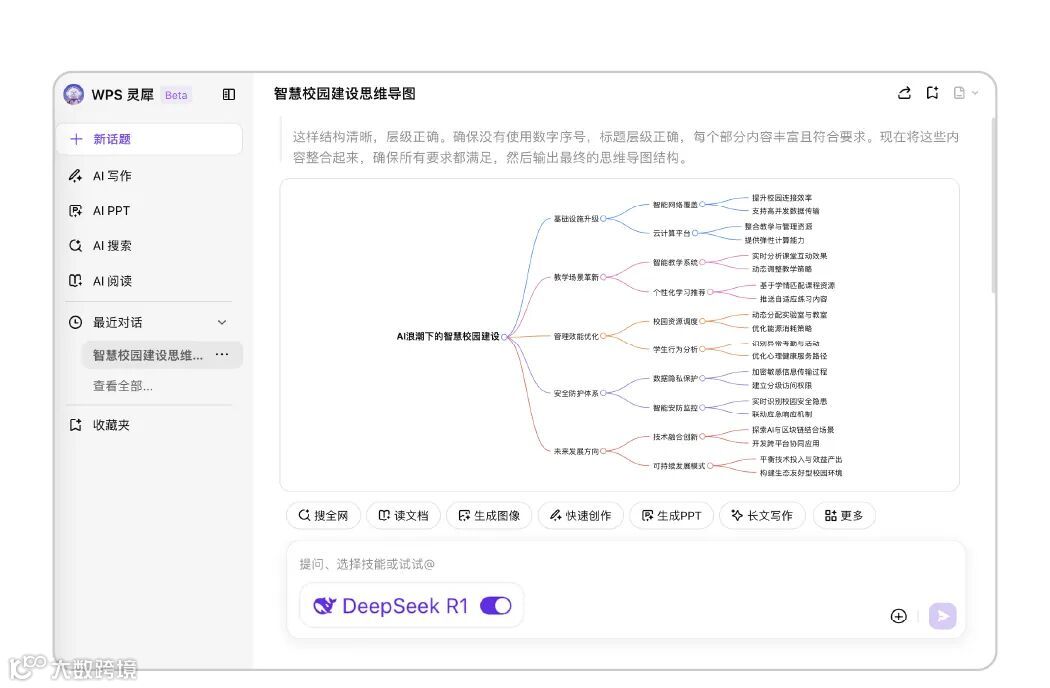Open the more options dots for 智慧校园建设思维
This screenshot has width=1050, height=688.
coord(222,354)
